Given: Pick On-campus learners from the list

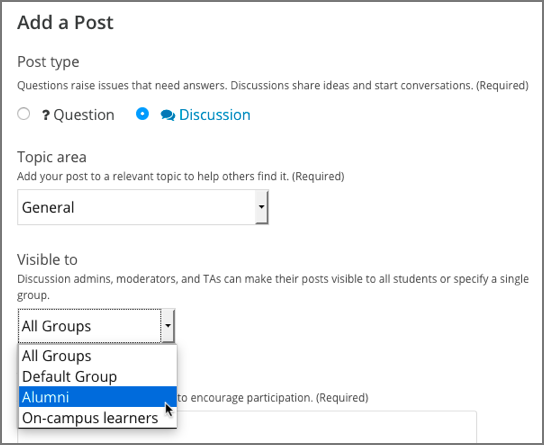Looking at the screenshot, I should click(98, 418).
